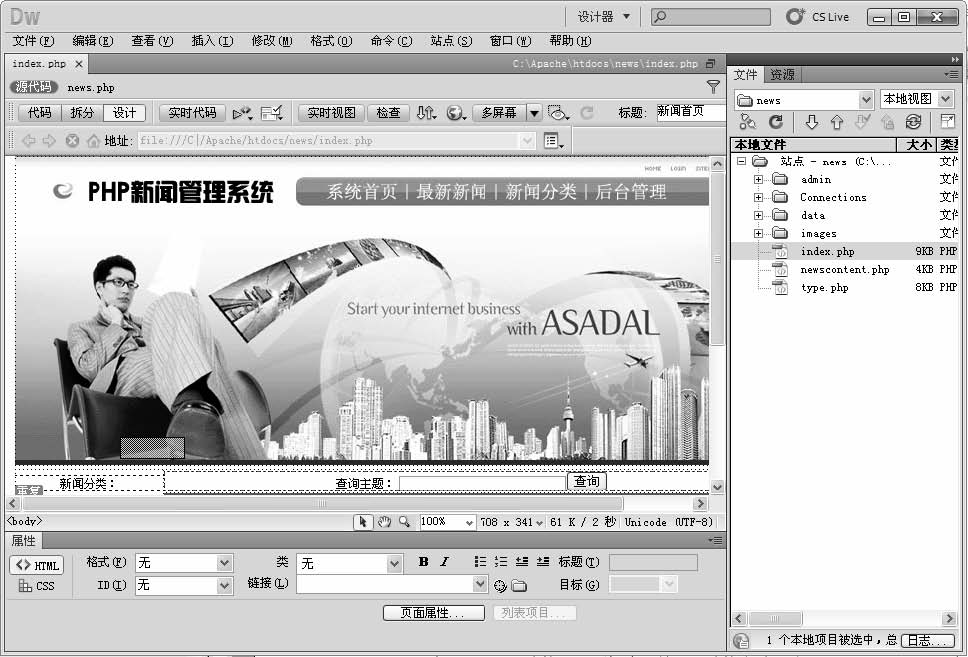Screen dimensions: 968x657
Task: Click the Multiscreen button
Action: coord(499,113)
